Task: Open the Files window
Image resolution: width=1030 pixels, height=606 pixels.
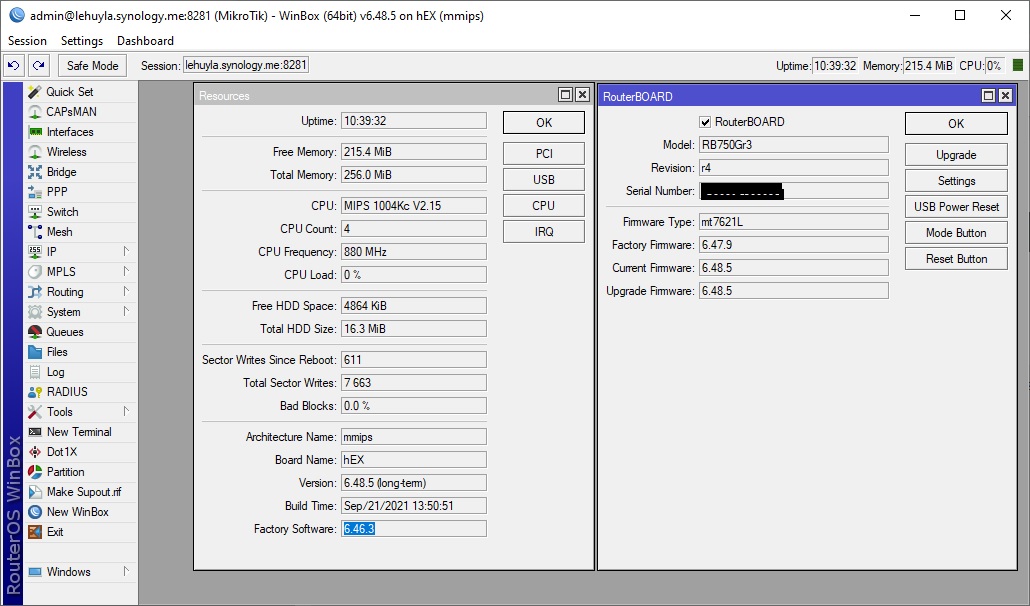Action: (56, 351)
